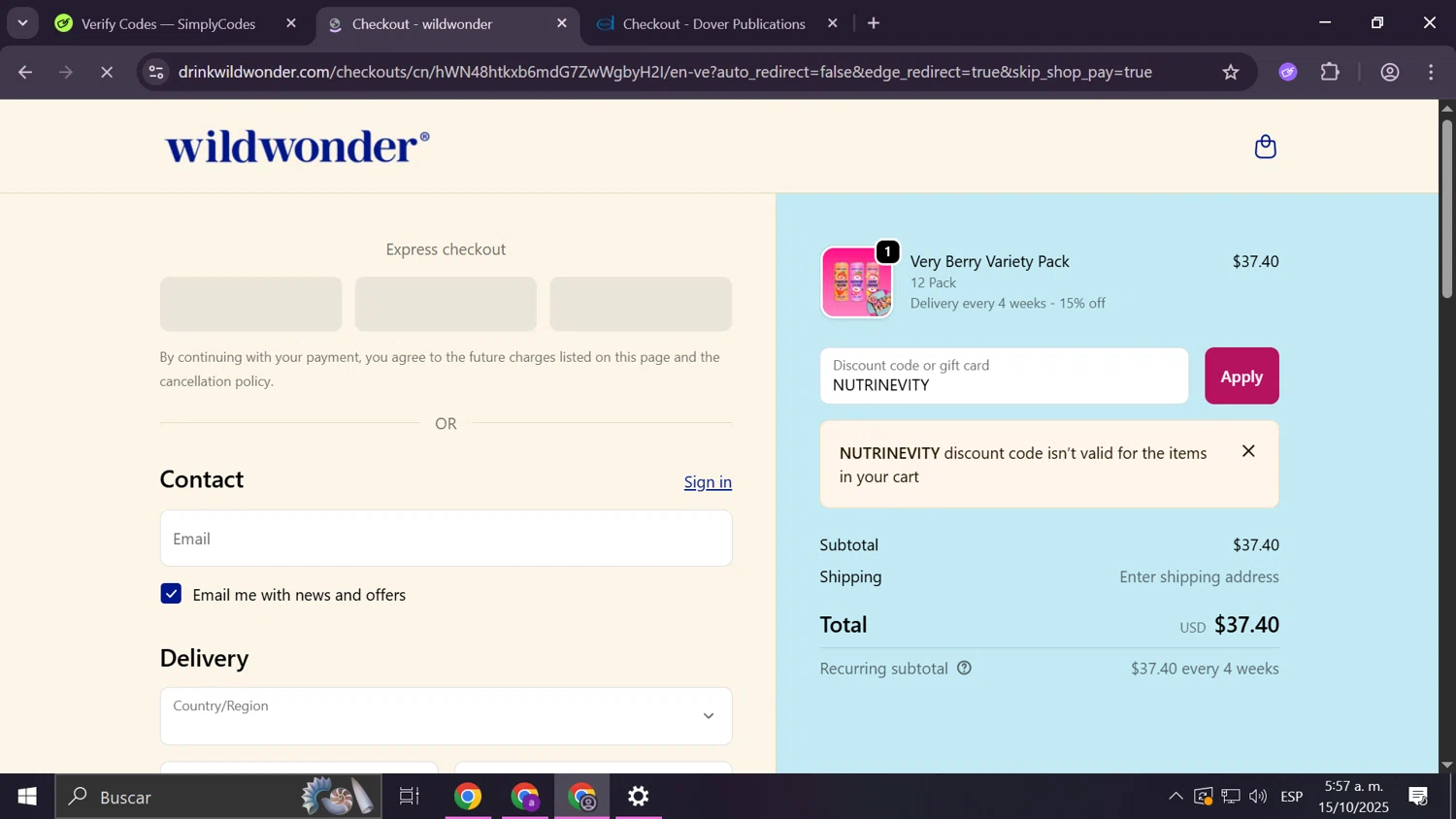Open the Windows Start menu
The height and width of the screenshot is (819, 1456).
[27, 797]
